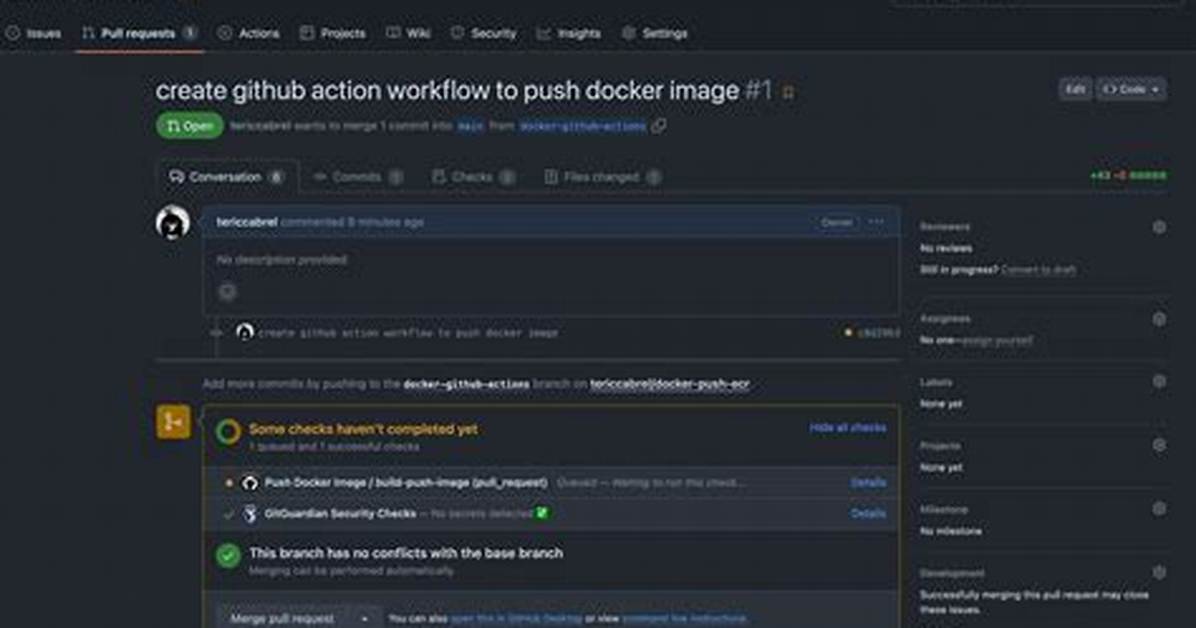Click the command line instructions link
The width and height of the screenshot is (1196, 628).
click(684, 619)
